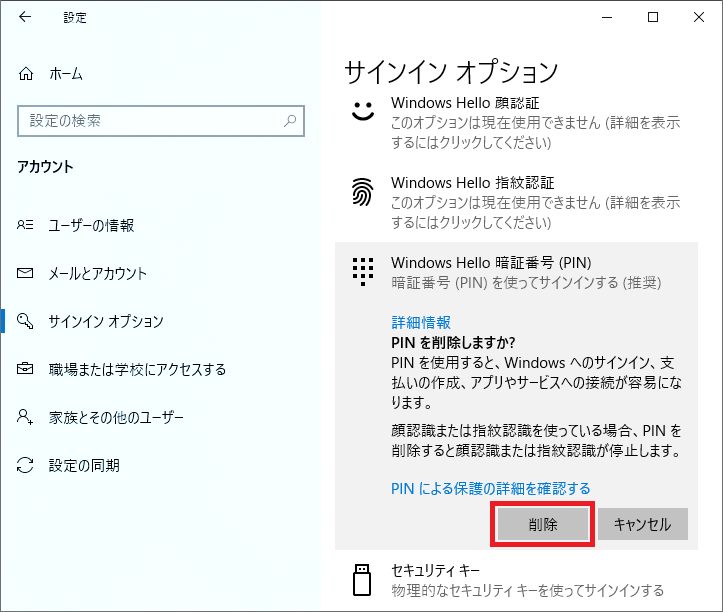Open the 詳細情報 link
The height and width of the screenshot is (612, 723).
click(421, 322)
